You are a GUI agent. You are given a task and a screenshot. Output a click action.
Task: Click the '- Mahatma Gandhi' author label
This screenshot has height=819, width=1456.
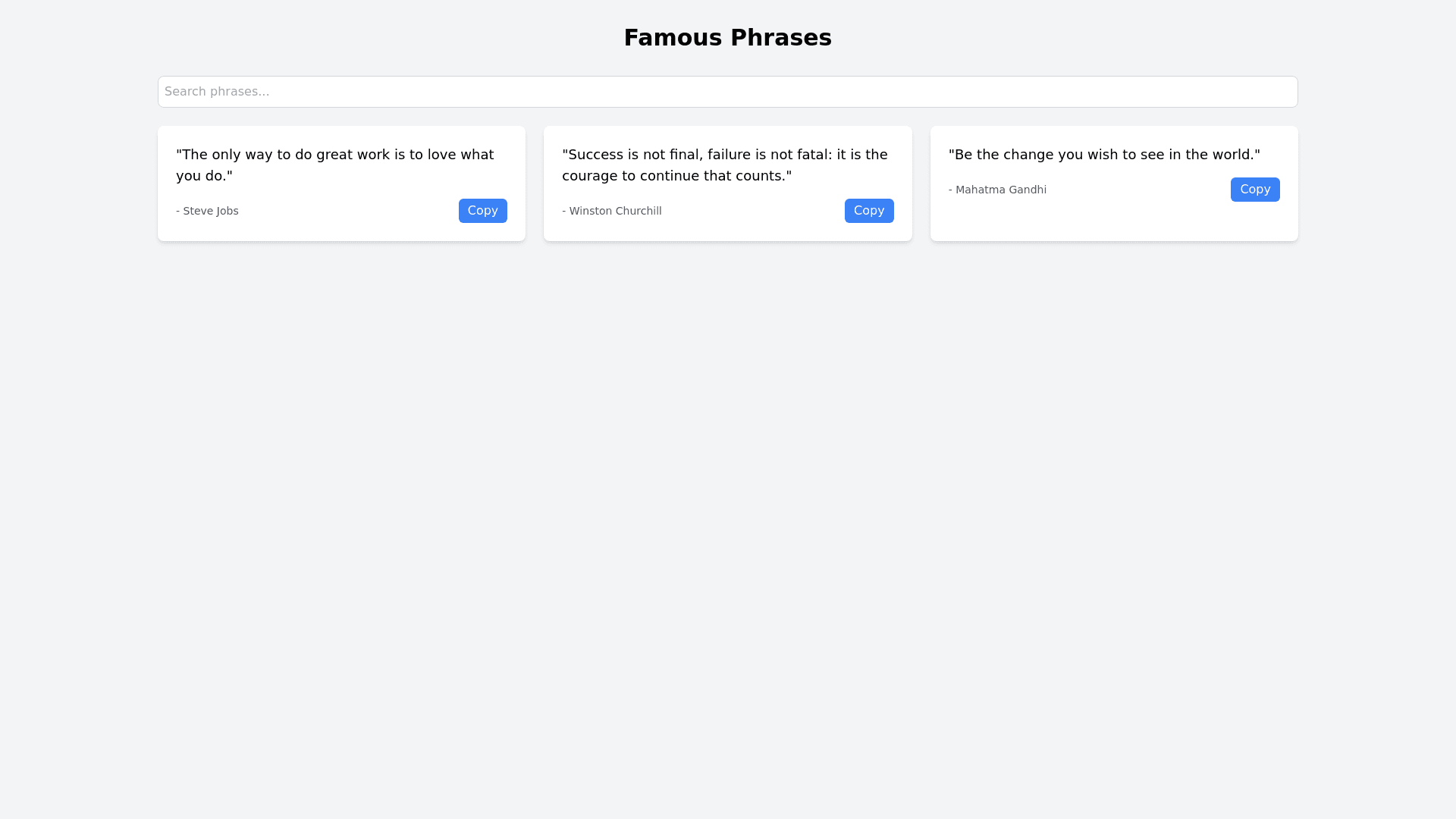(x=996, y=190)
